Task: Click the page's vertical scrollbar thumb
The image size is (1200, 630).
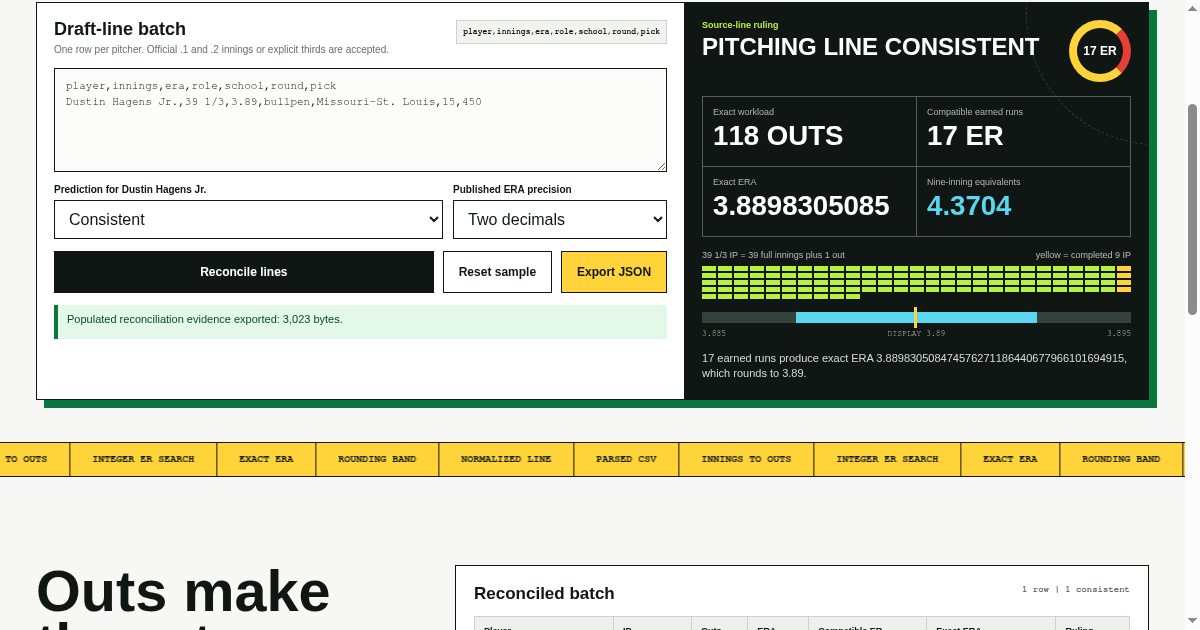Action: coord(1192,209)
